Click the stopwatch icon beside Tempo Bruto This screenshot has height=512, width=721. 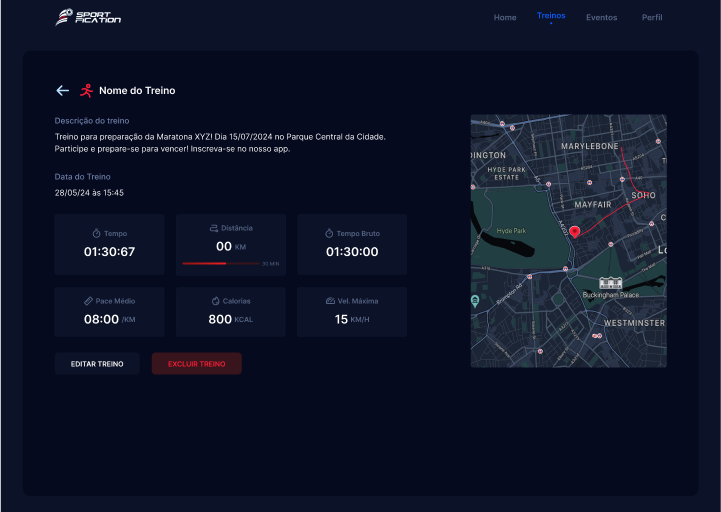pyautogui.click(x=329, y=233)
